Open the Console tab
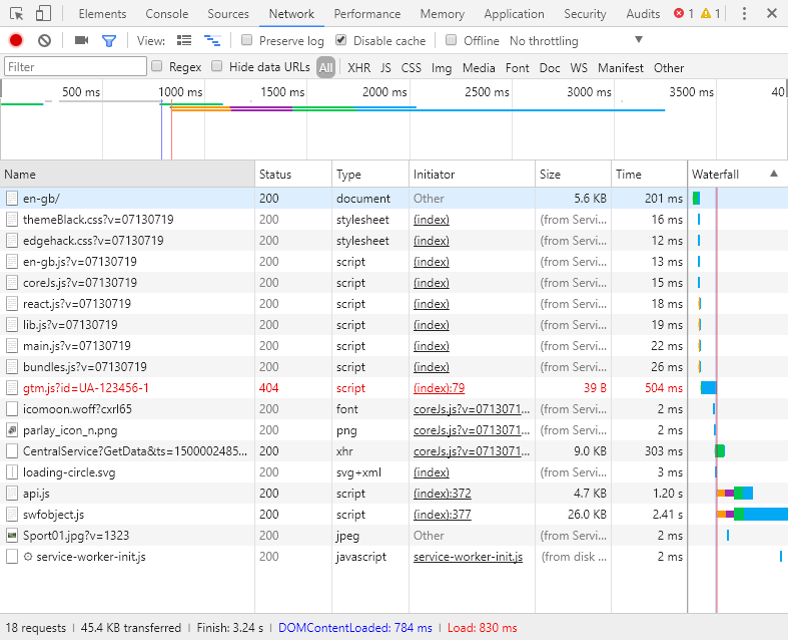Screen dimensions: 788x640 click(x=166, y=14)
